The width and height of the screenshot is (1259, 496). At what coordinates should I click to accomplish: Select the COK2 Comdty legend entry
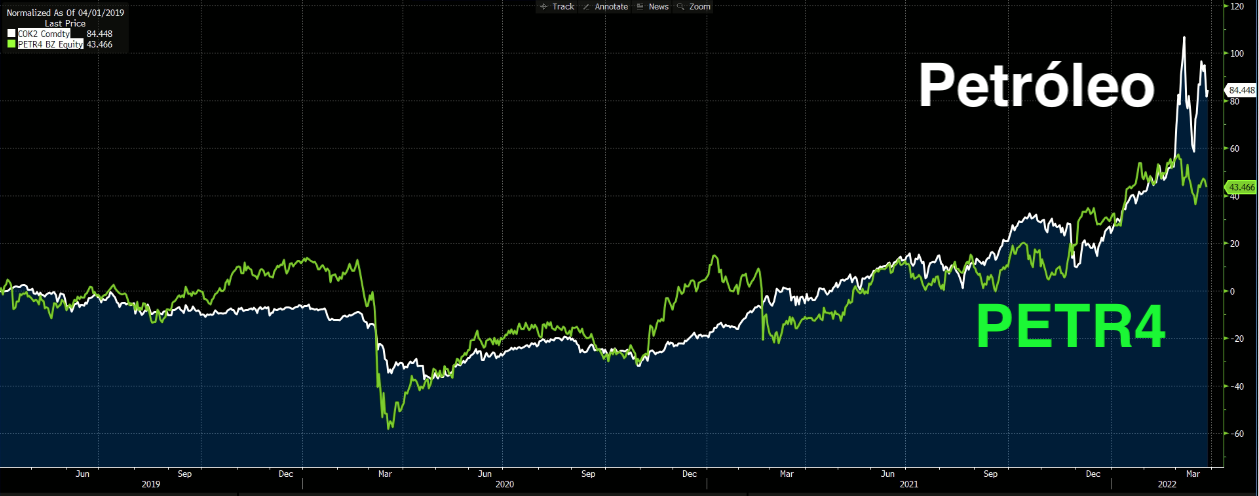pos(44,33)
